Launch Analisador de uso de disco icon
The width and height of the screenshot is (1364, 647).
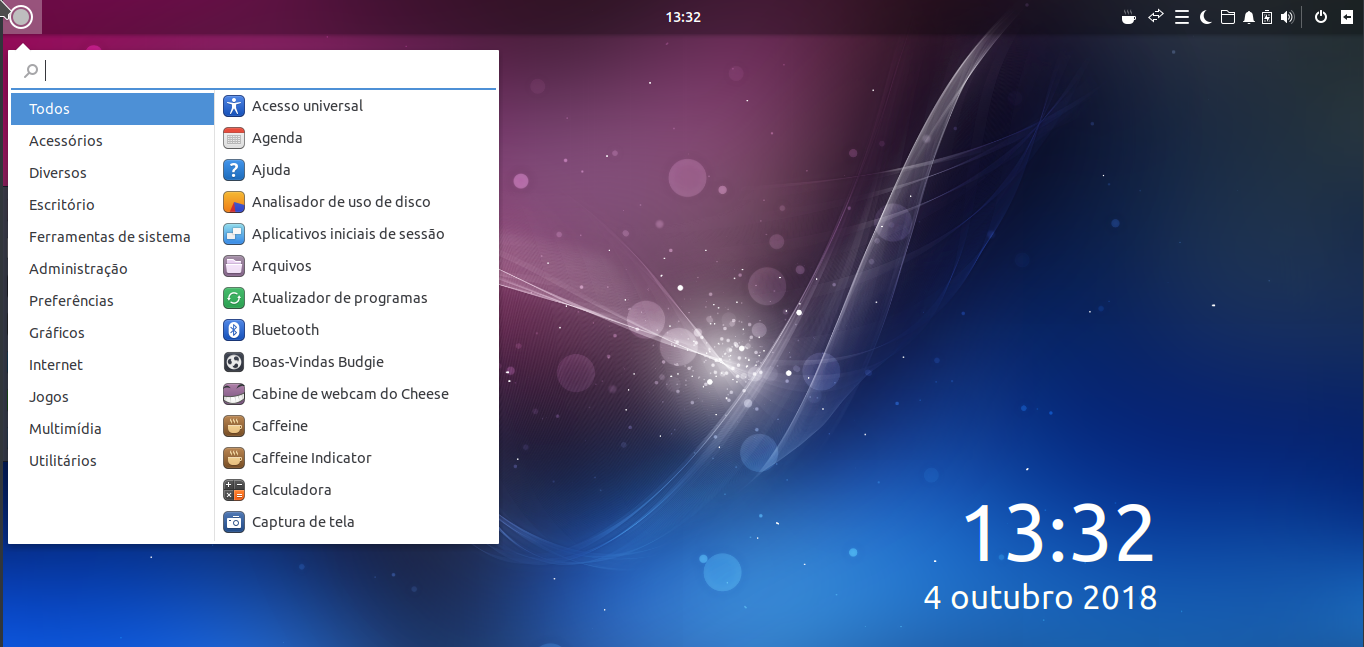tap(234, 202)
